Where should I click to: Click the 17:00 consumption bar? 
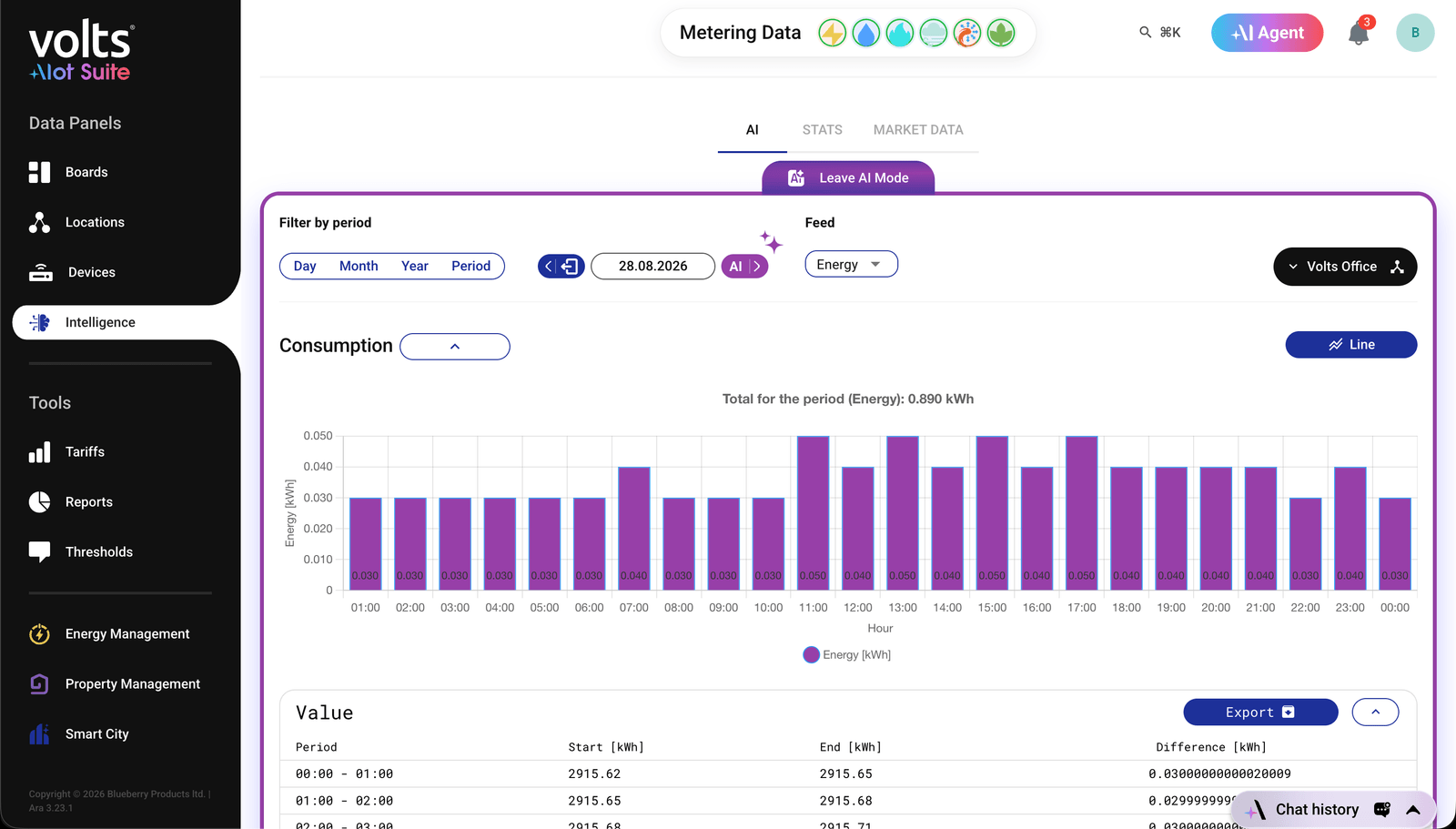pos(1081,513)
